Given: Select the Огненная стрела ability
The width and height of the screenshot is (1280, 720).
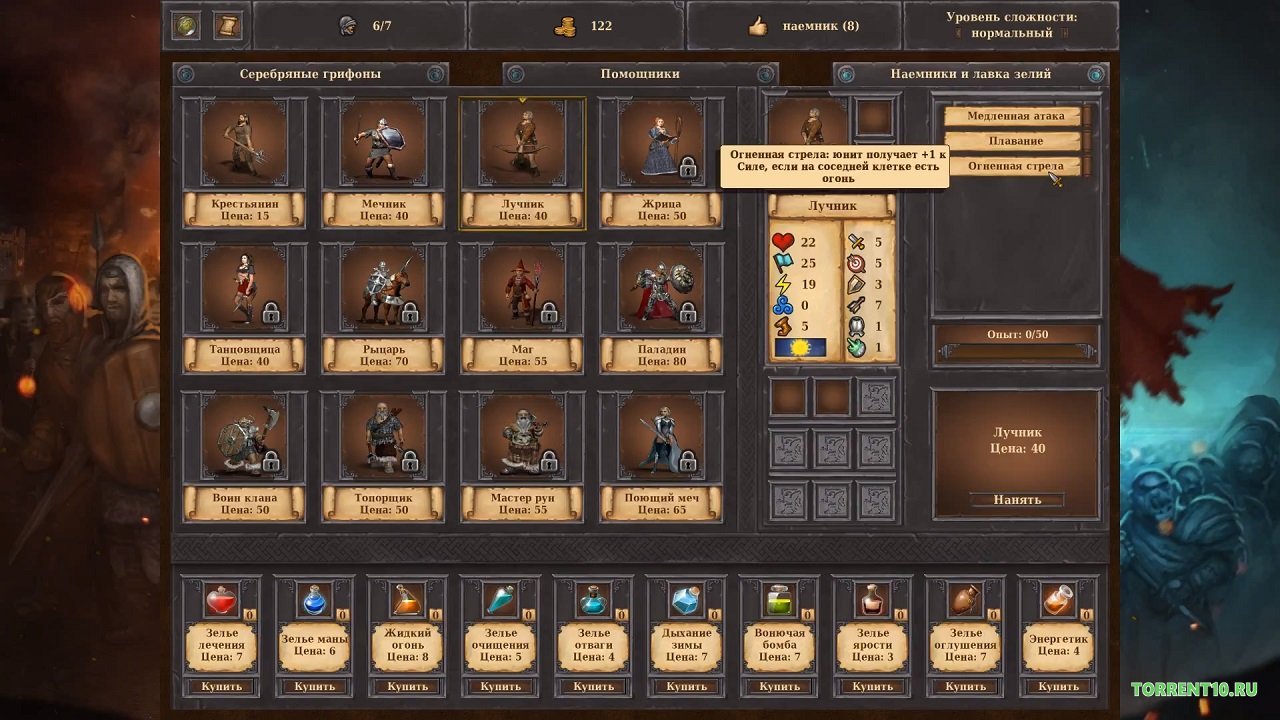Looking at the screenshot, I should click(x=1014, y=165).
